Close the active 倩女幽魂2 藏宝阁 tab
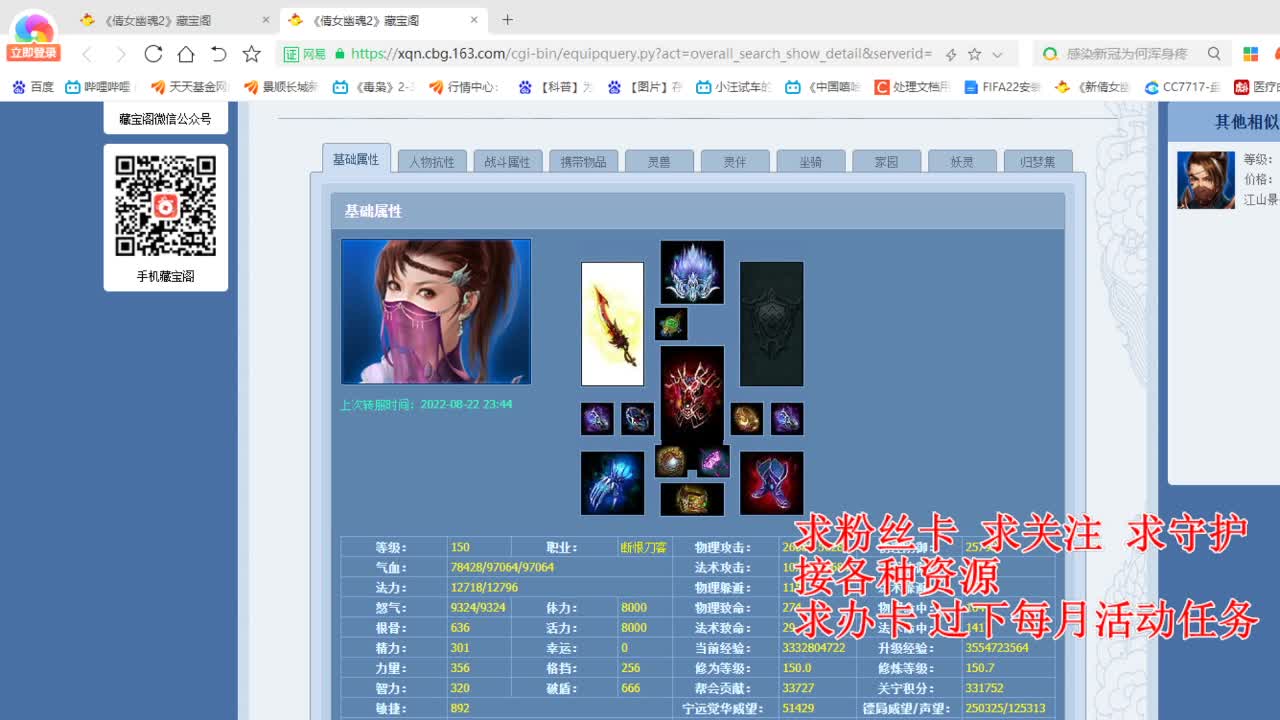The height and width of the screenshot is (720, 1280). coord(475,20)
